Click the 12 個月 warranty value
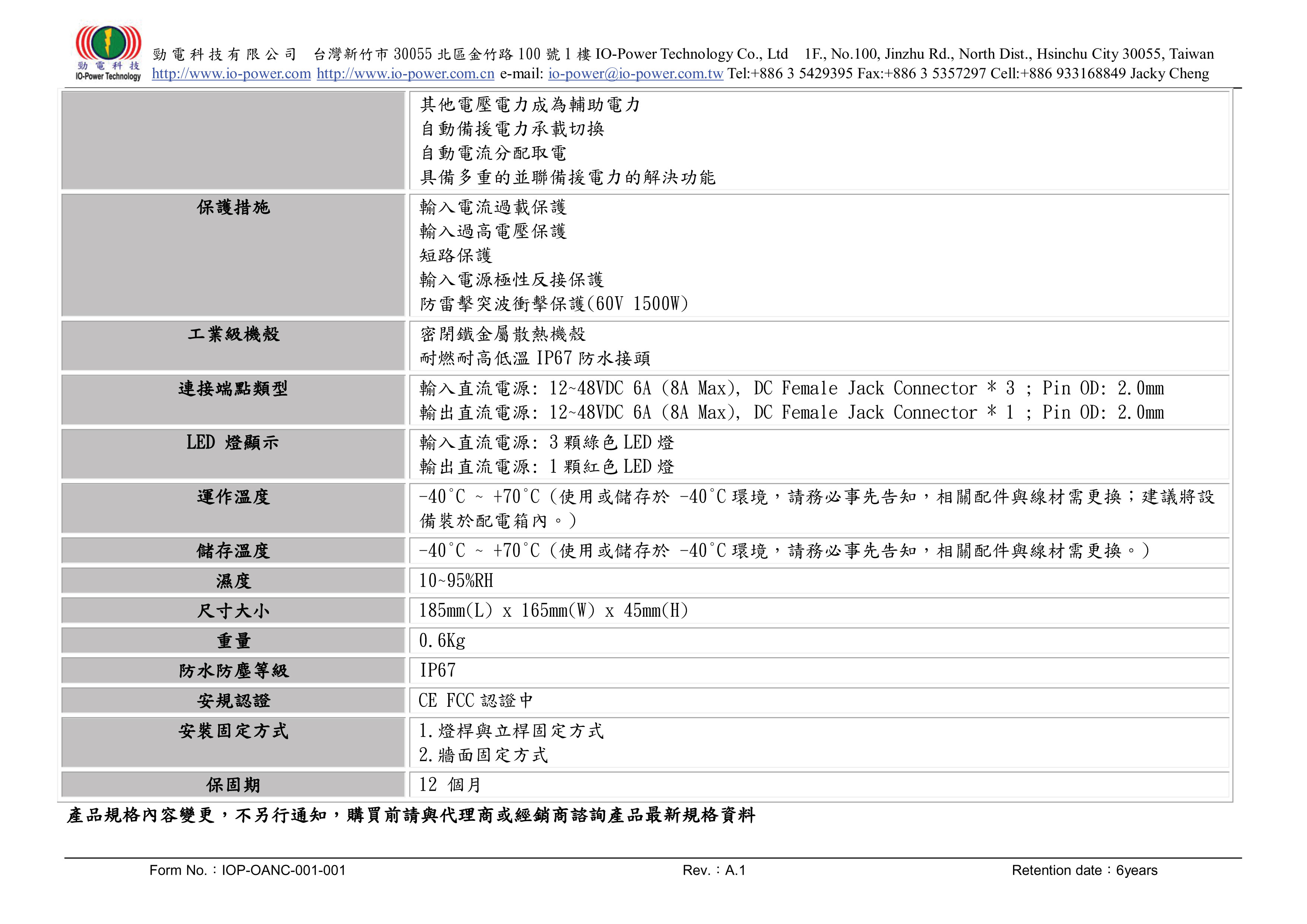Image resolution: width=1307 pixels, height=924 pixels. pyautogui.click(x=450, y=785)
